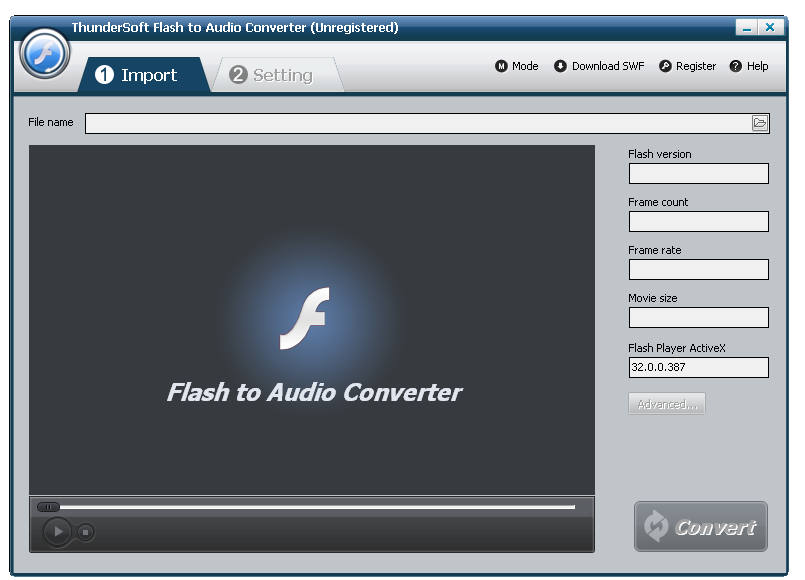Start conversion with the Convert button

700,526
